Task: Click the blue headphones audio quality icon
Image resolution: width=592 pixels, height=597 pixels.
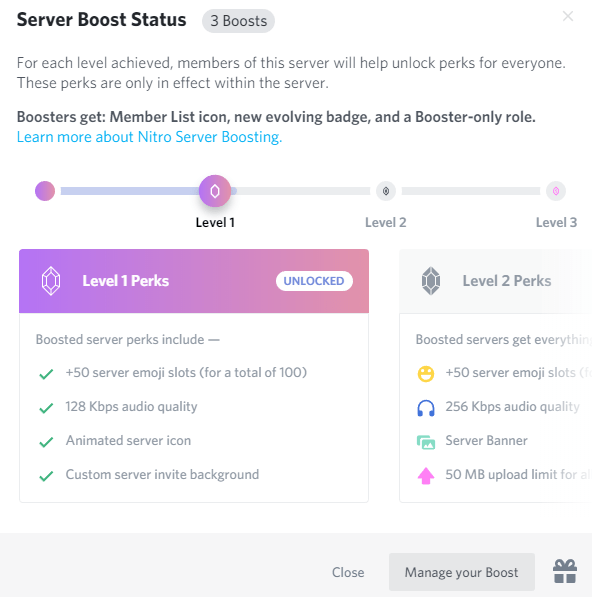Action: tap(426, 408)
